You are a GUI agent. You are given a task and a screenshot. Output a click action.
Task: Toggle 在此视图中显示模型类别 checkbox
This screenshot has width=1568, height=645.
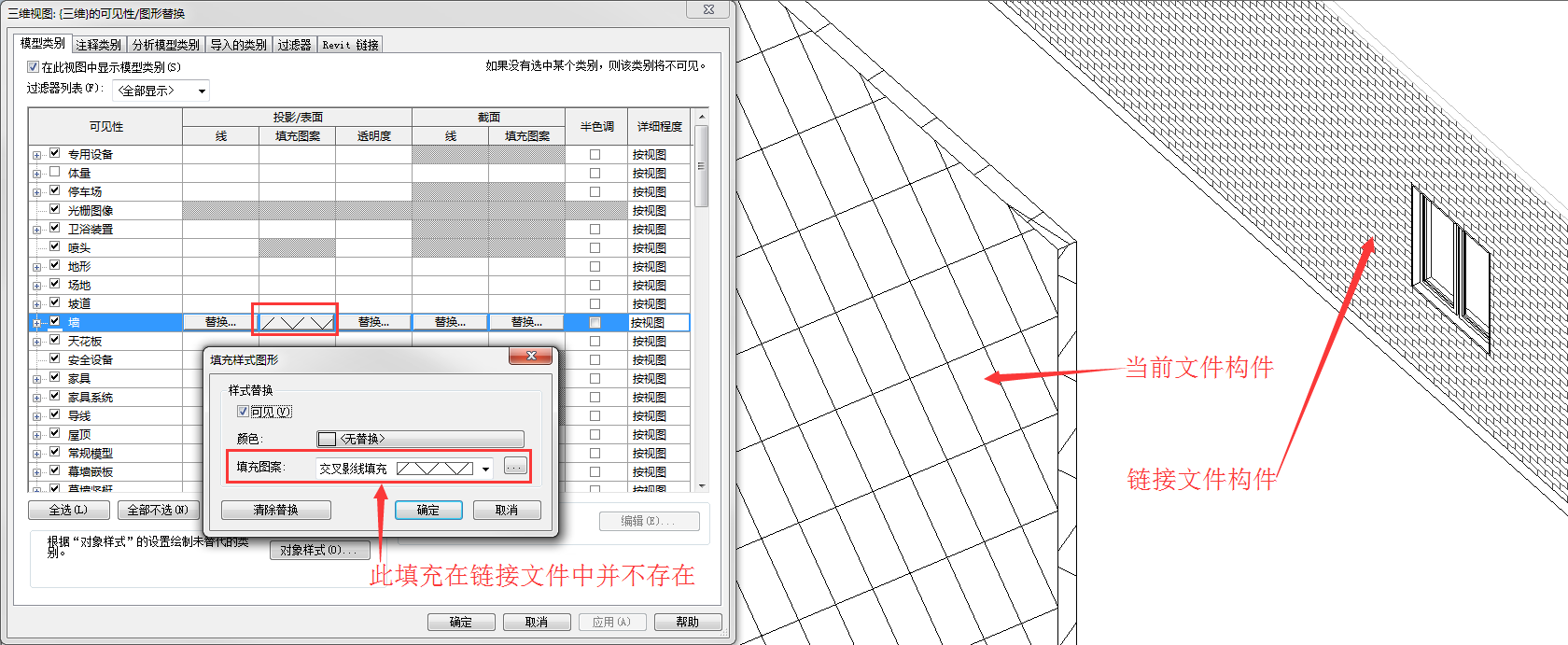point(34,67)
